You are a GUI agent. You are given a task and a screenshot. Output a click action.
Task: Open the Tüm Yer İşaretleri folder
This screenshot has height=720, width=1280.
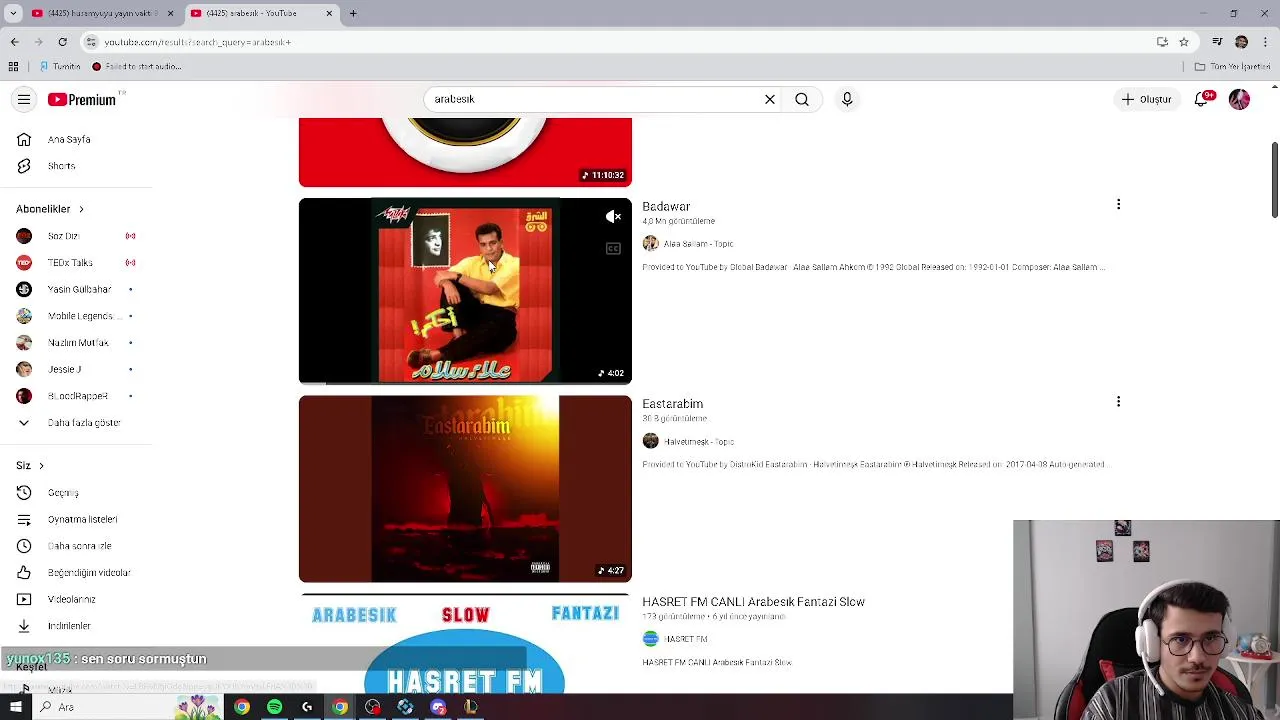(x=1232, y=67)
